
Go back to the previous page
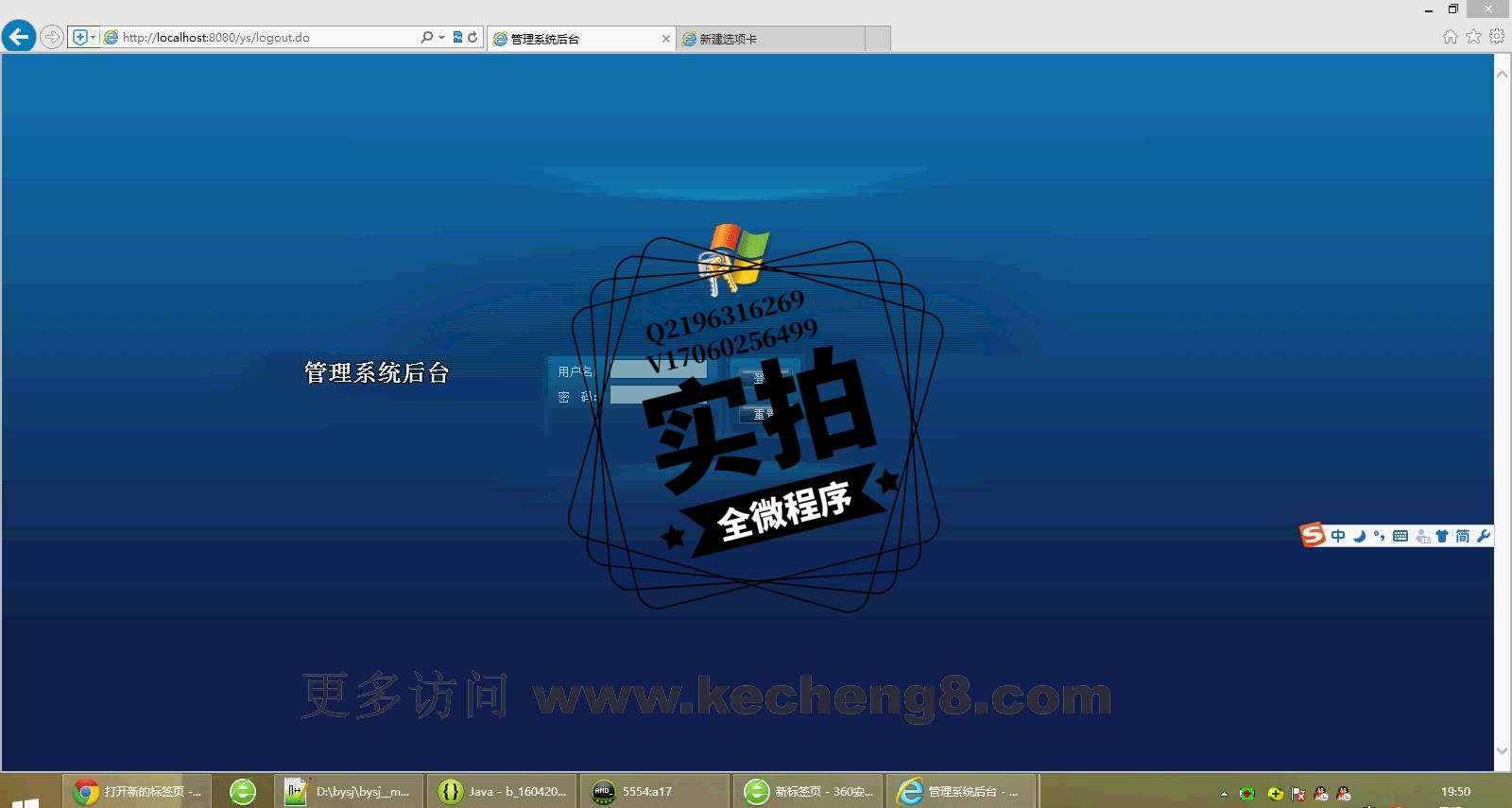tap(19, 37)
